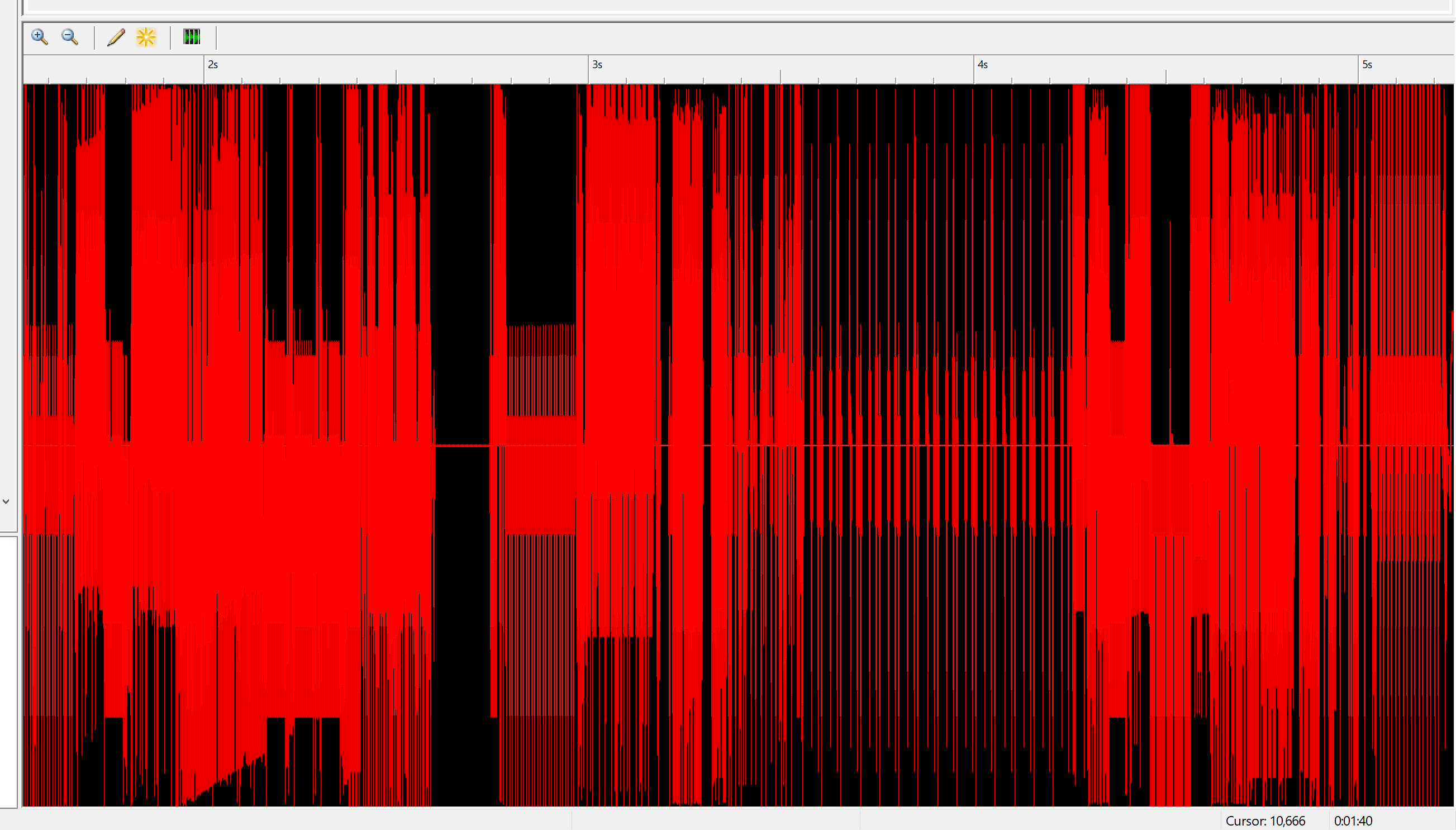Viewport: 1456px width, 830px height.
Task: Click the green waveform bars icon
Action: click(x=192, y=37)
